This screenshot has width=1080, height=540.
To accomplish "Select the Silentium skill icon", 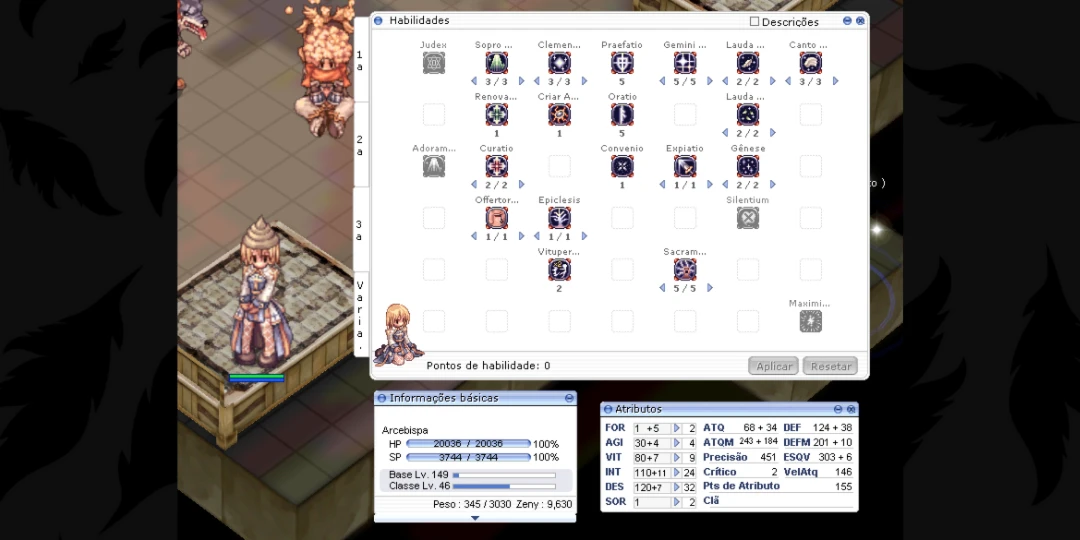I will 748,218.
